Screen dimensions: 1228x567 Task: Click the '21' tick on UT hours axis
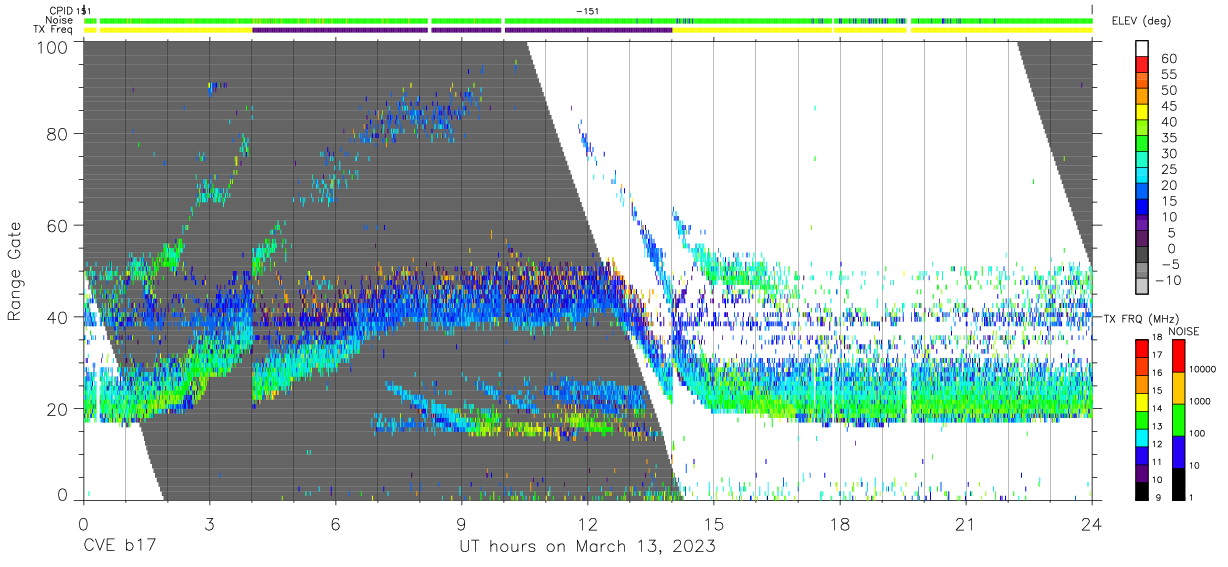(965, 523)
